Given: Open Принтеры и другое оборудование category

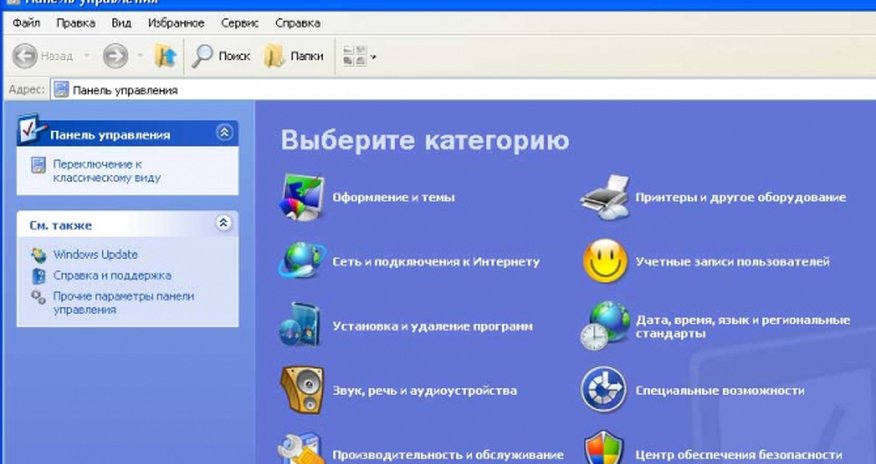Looking at the screenshot, I should (x=741, y=198).
